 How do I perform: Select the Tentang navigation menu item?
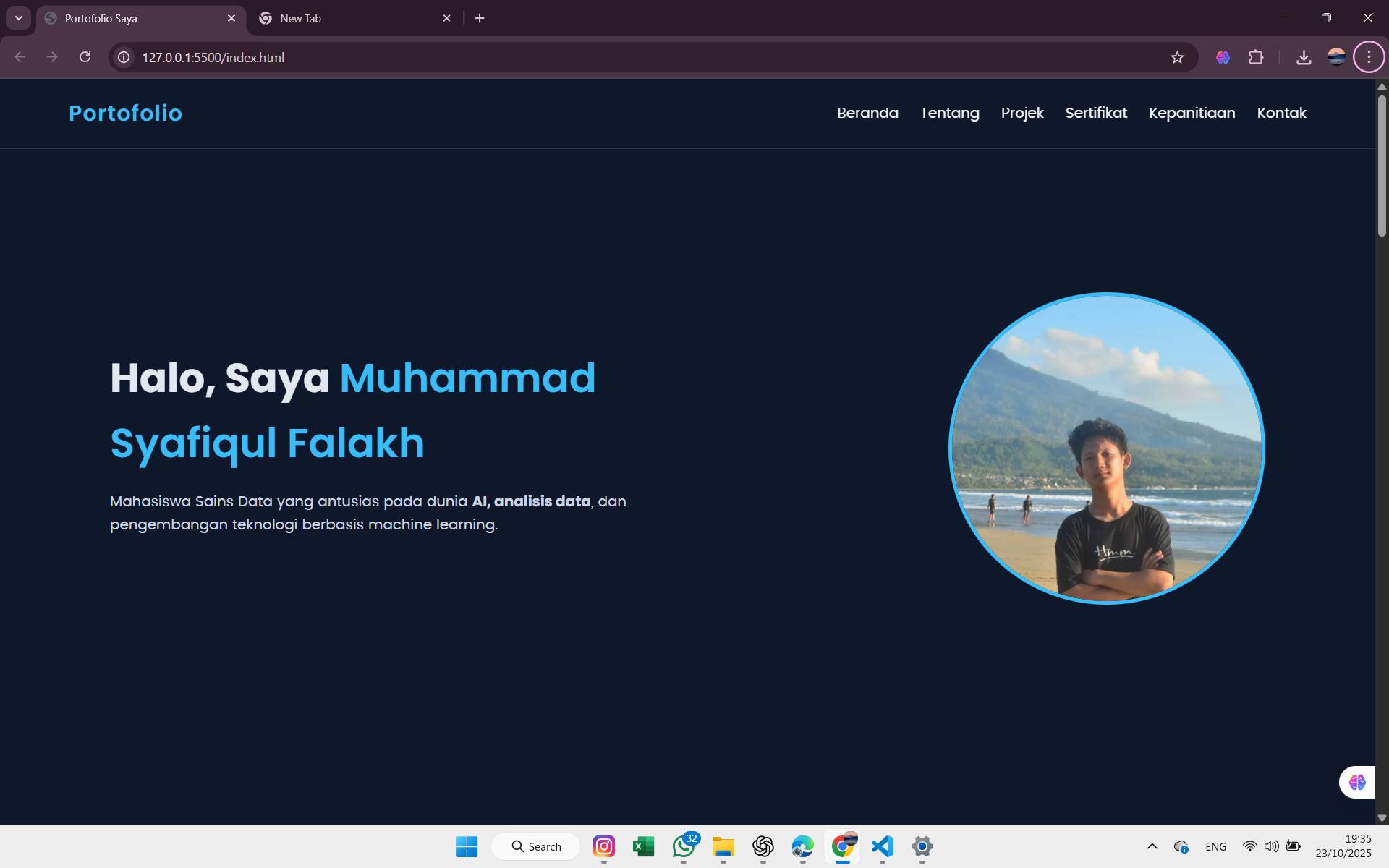click(949, 113)
